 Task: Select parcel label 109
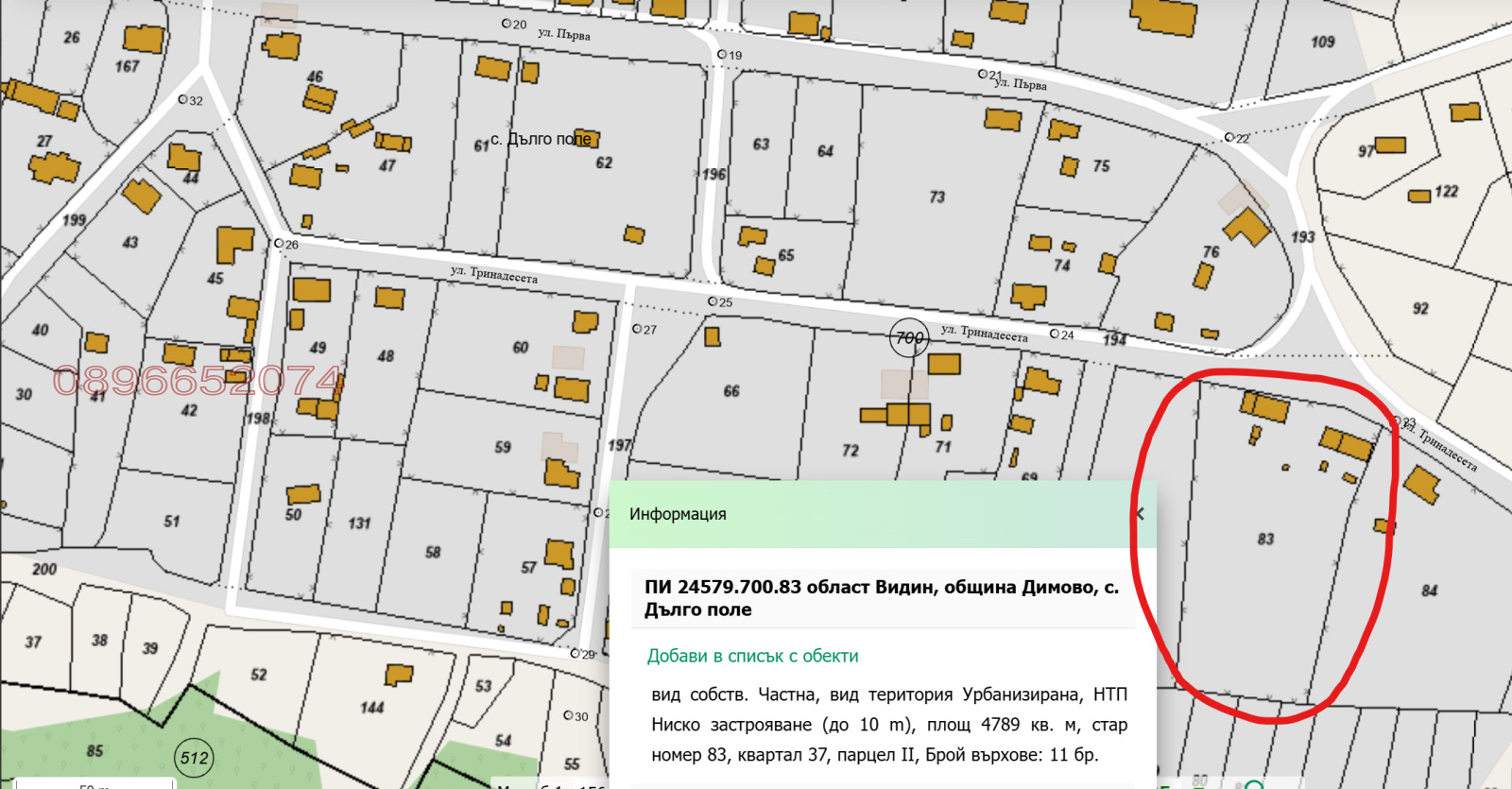(1323, 42)
